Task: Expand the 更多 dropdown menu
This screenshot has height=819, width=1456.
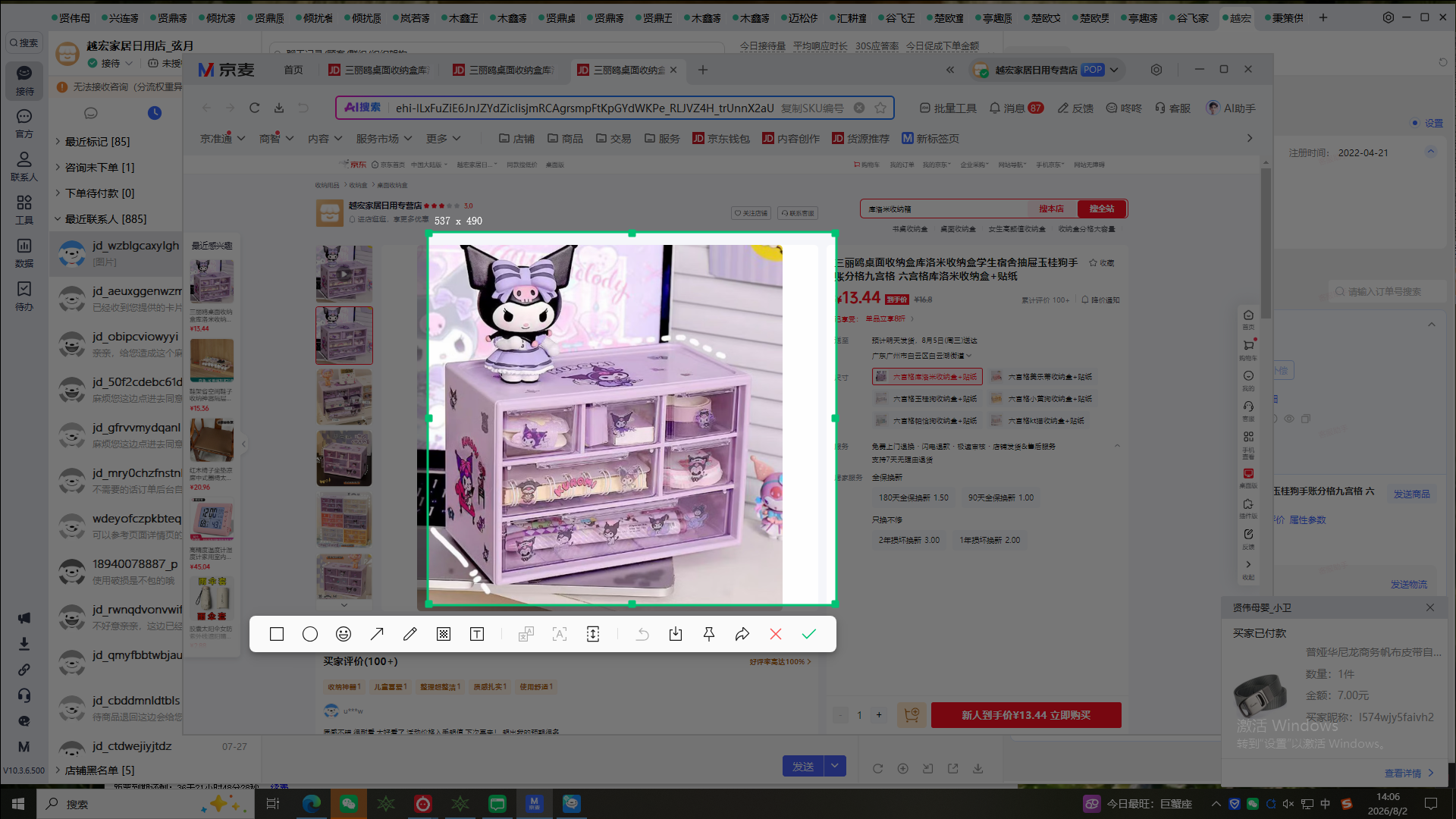Action: tap(444, 139)
